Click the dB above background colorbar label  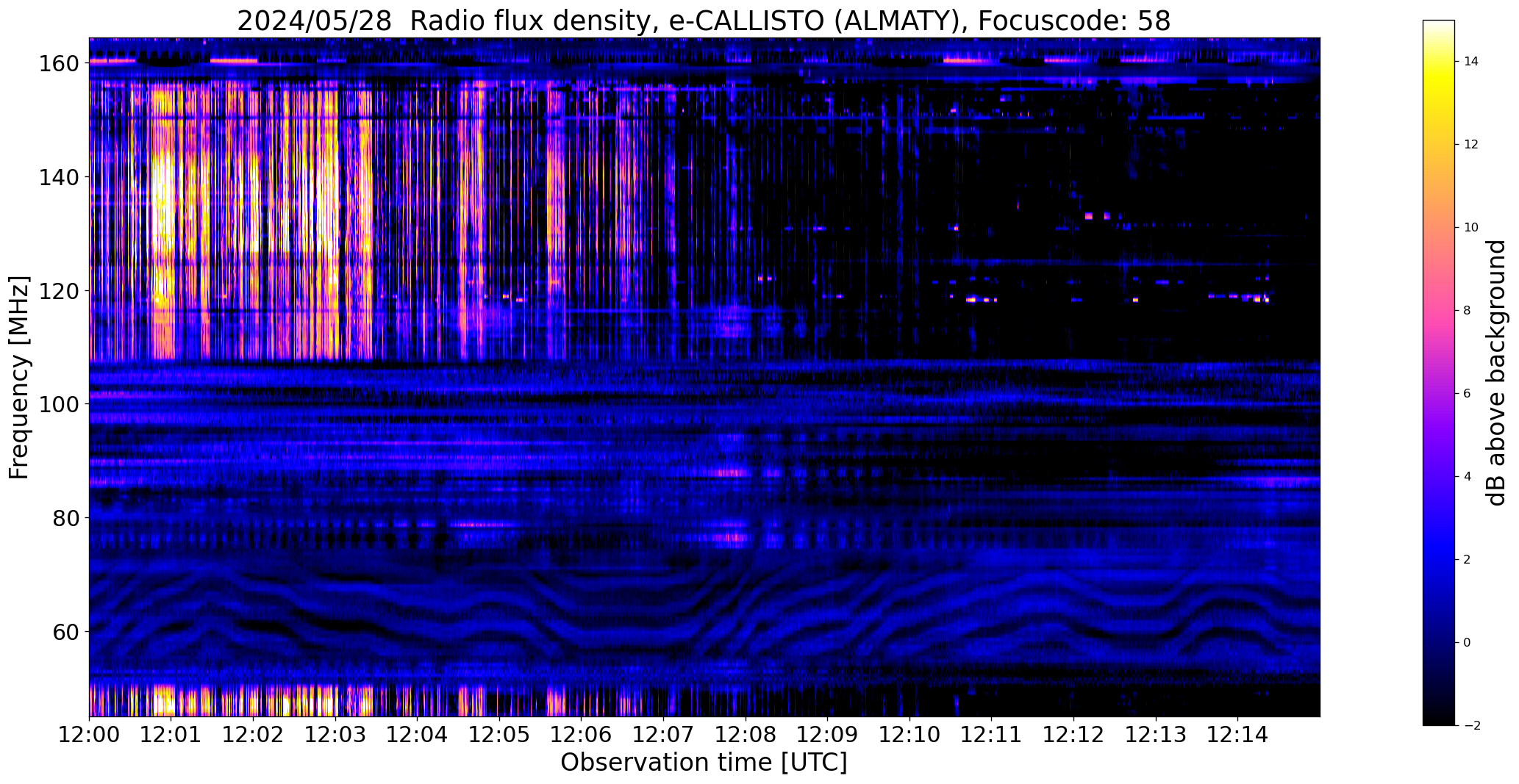(x=1495, y=373)
